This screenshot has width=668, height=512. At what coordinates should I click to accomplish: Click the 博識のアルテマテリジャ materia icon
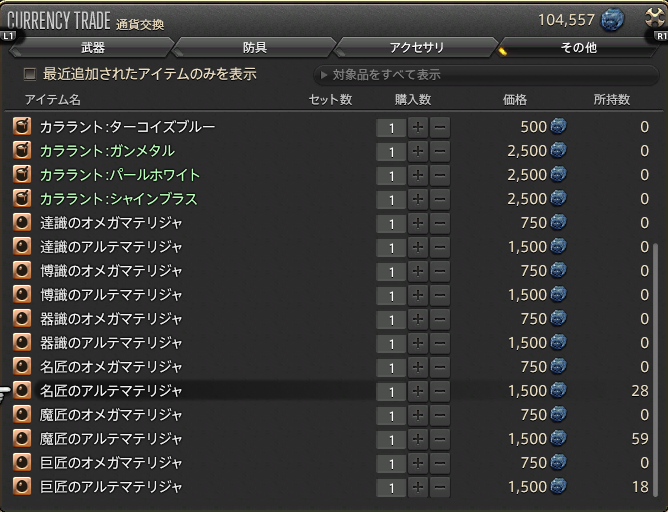click(21, 295)
